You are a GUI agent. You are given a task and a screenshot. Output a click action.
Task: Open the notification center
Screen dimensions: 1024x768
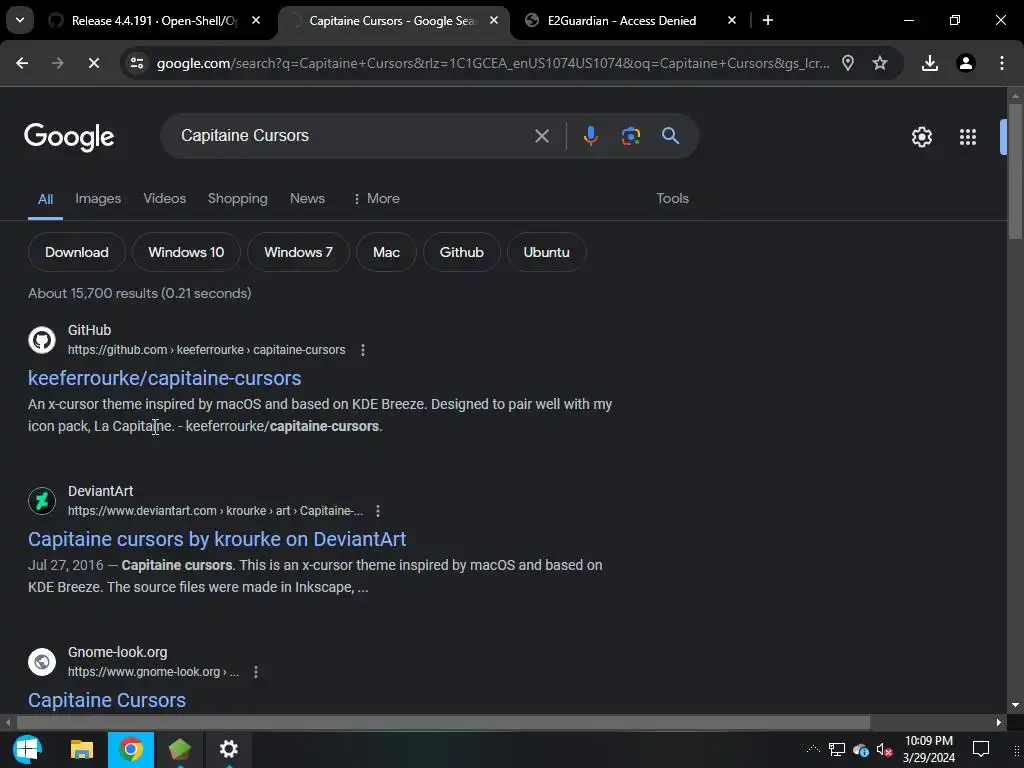[981, 749]
